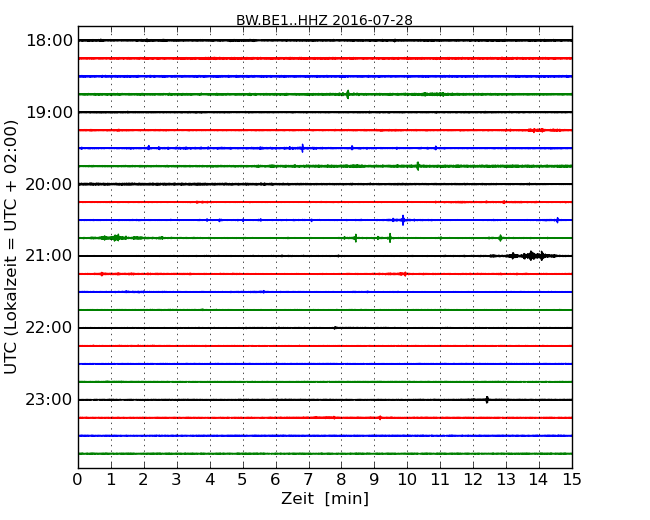The image size is (650, 520).
Task: Click the blue spike near minute 14.5 on 20:30 trace
Action: (x=557, y=220)
